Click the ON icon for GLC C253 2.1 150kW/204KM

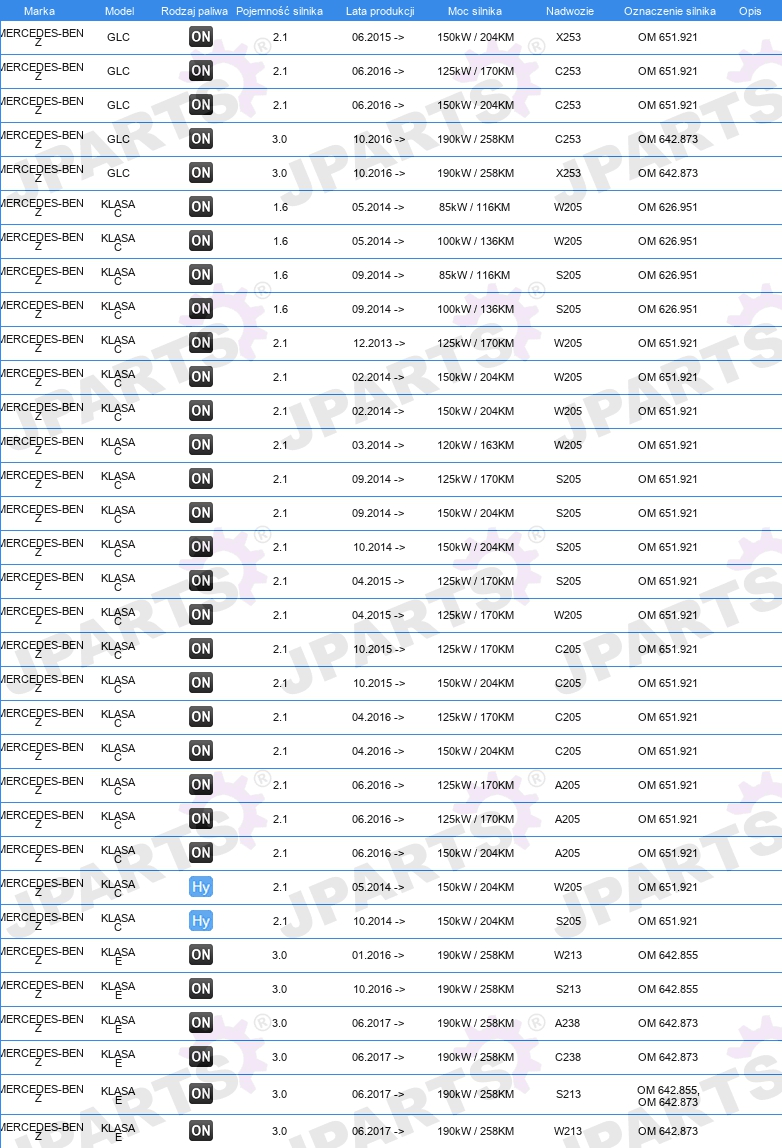click(x=201, y=105)
